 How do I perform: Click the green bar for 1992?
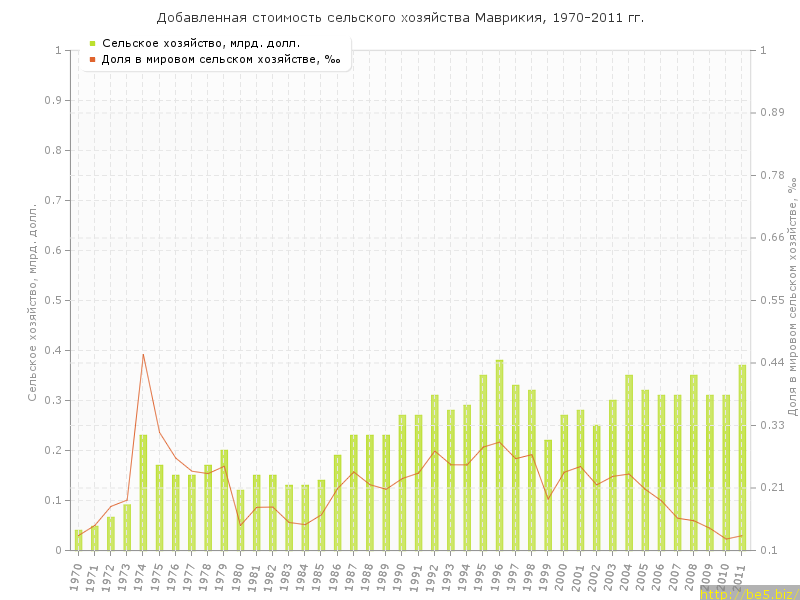tap(434, 472)
